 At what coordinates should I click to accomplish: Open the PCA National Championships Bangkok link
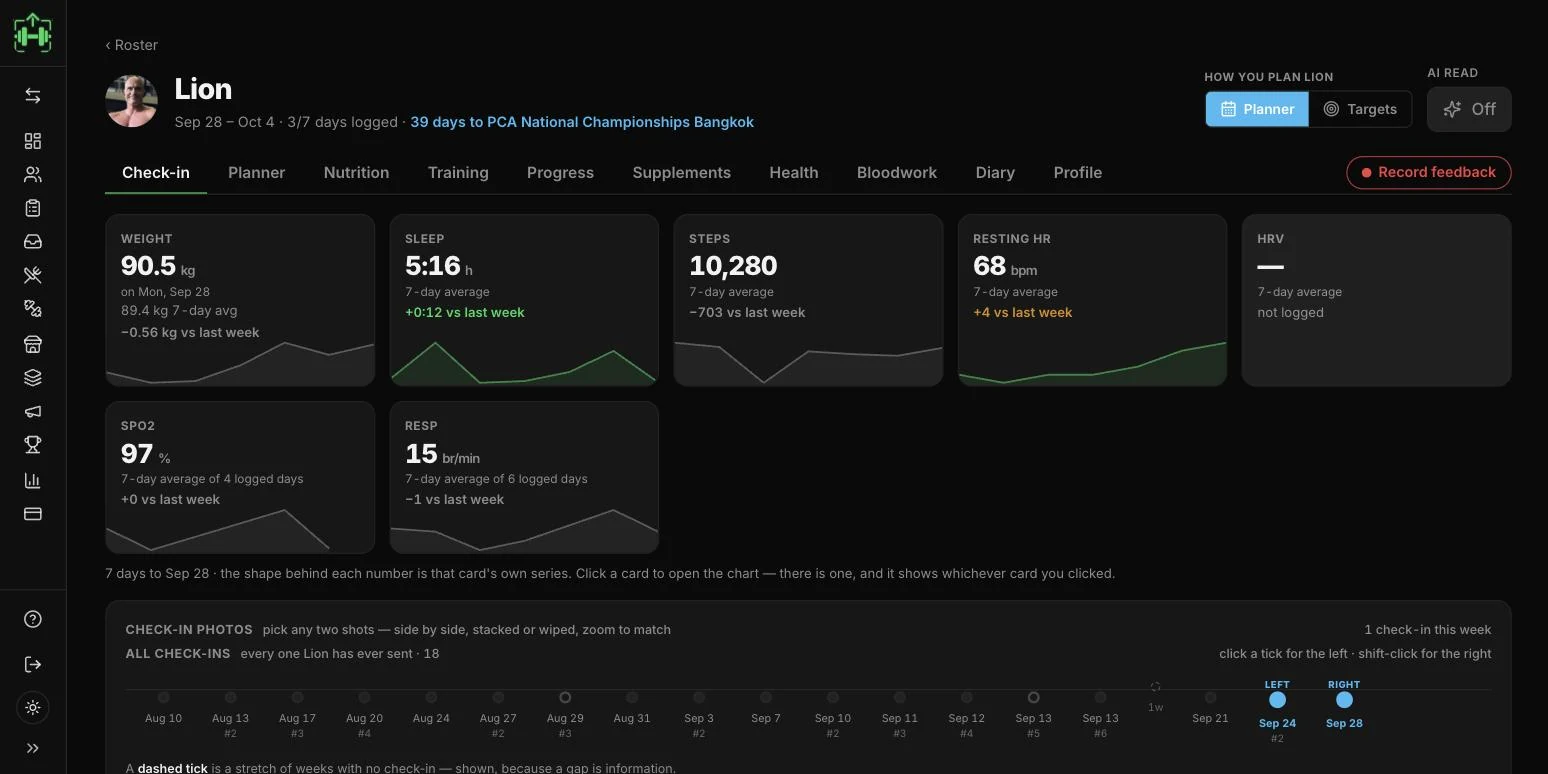(x=582, y=122)
